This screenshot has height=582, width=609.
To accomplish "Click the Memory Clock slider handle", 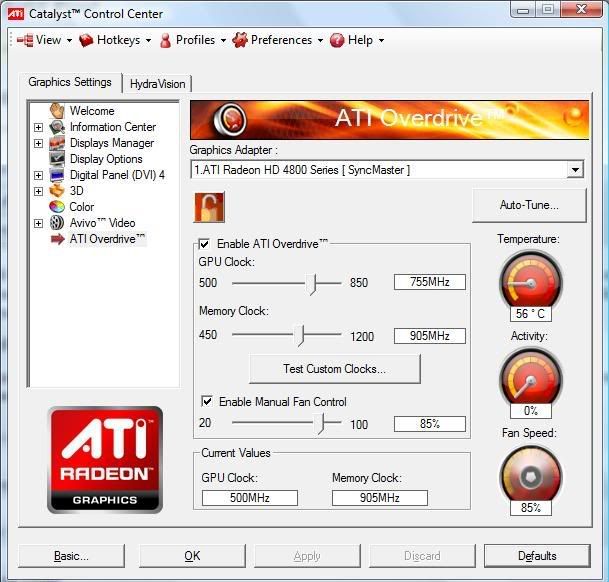I will pyautogui.click(x=300, y=335).
